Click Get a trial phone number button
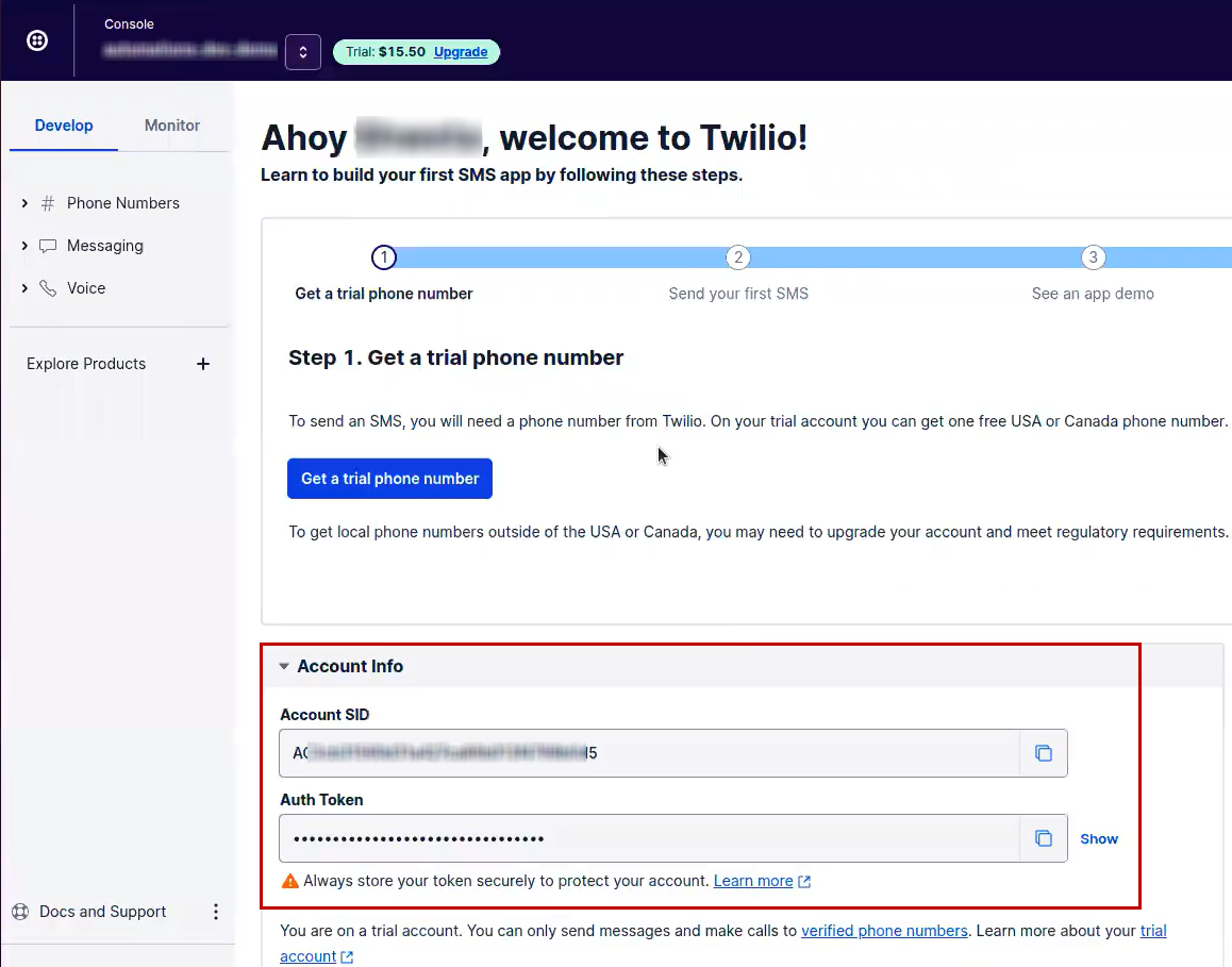 [389, 479]
